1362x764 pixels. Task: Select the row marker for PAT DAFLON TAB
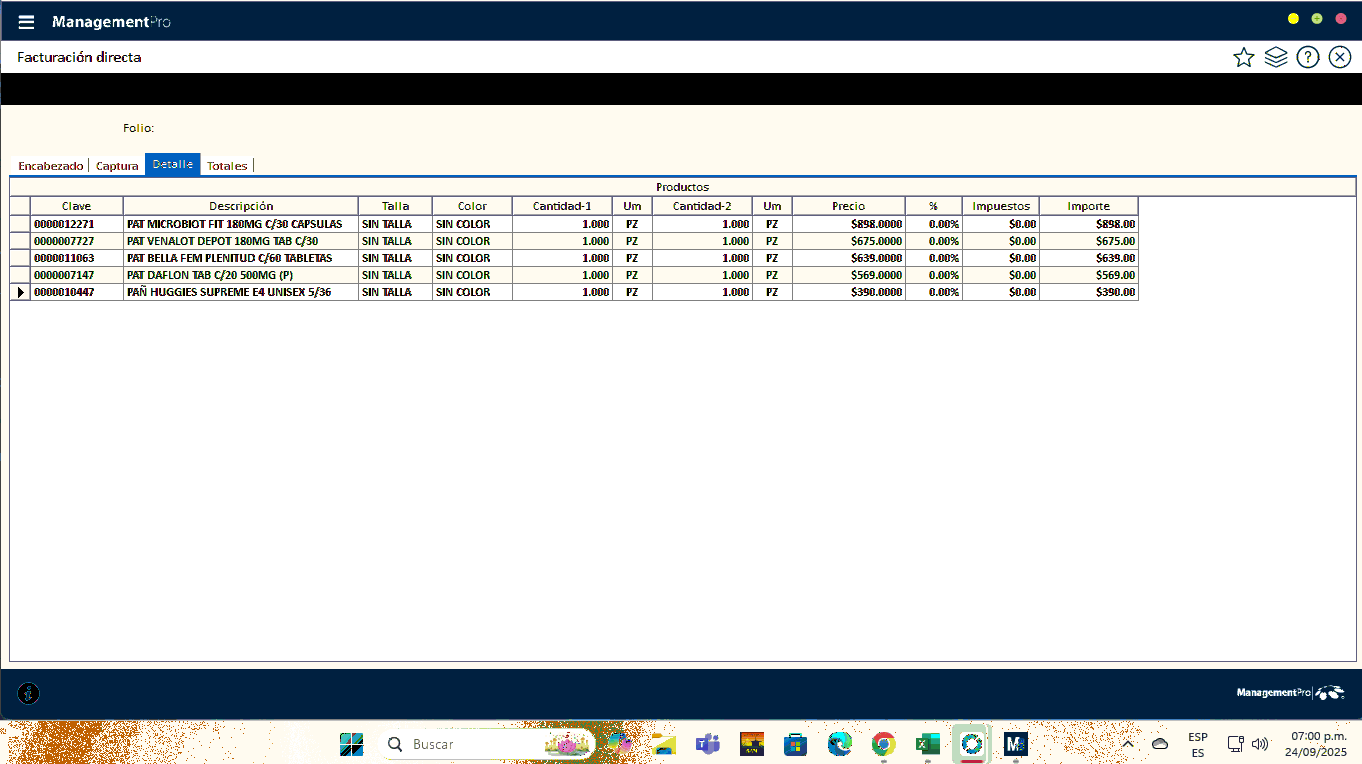tap(20, 275)
